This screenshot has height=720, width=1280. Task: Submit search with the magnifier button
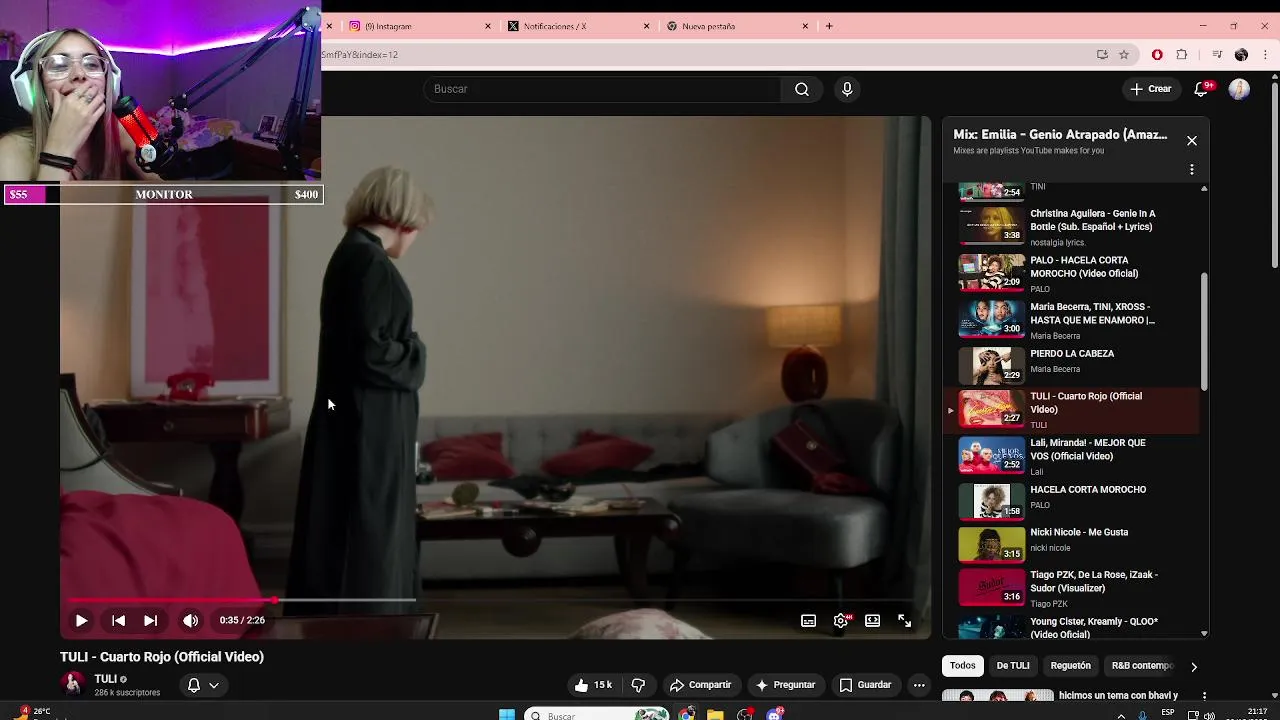802,89
